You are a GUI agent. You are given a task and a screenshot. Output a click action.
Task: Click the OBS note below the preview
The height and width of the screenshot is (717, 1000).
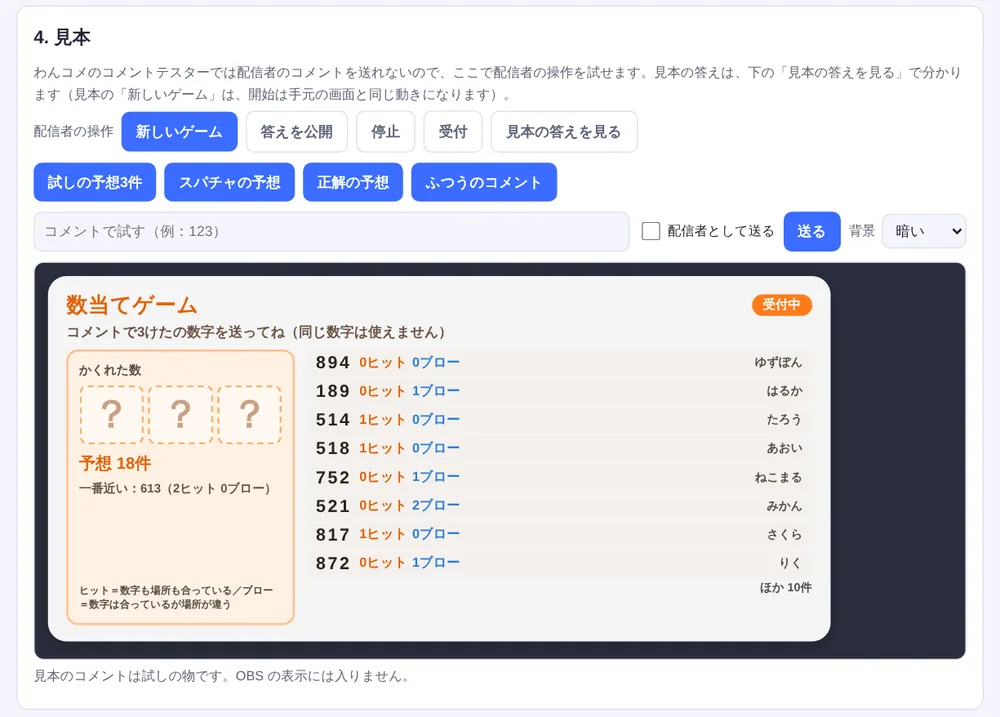click(x=221, y=676)
